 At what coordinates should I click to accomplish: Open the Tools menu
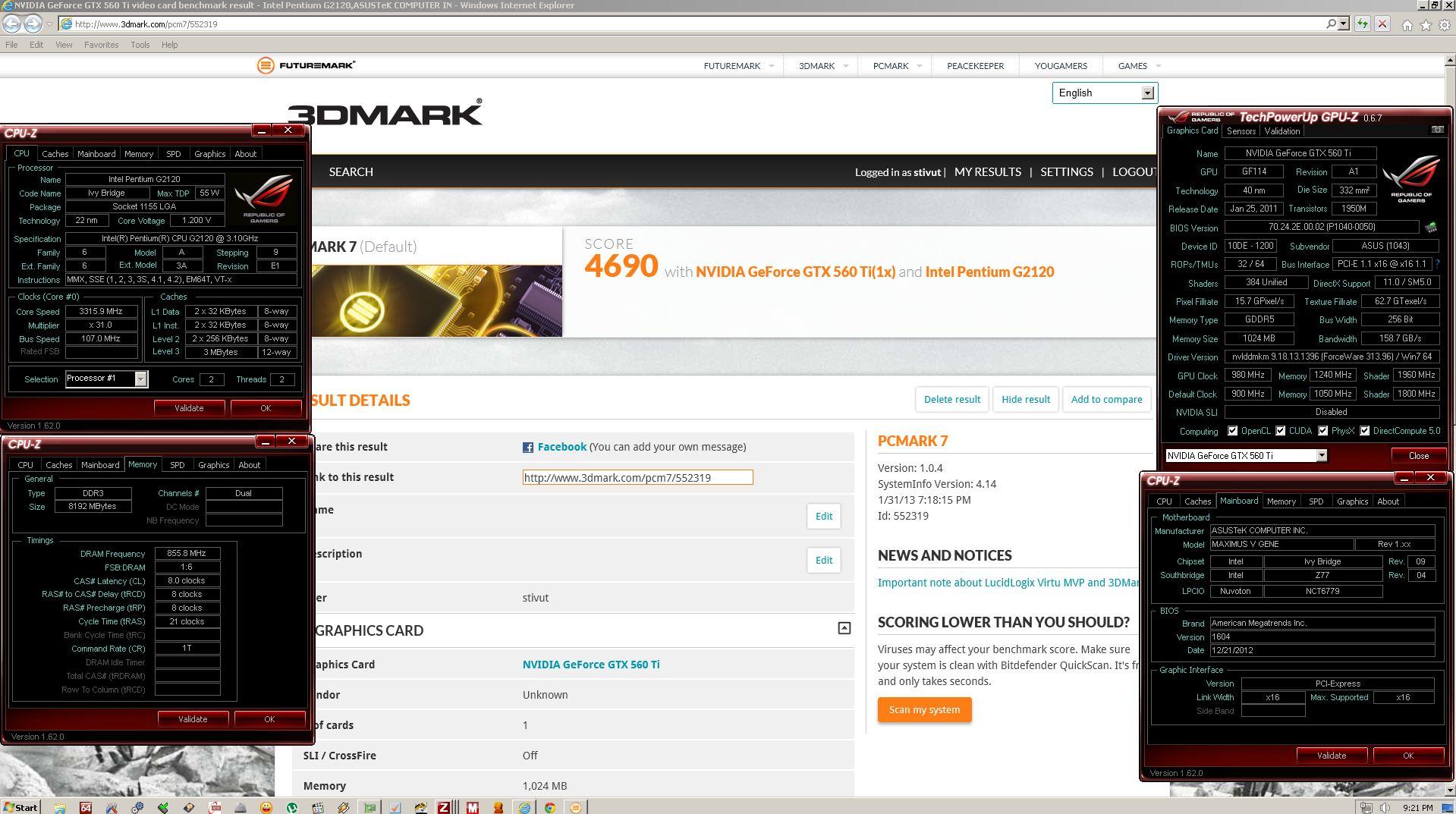140,45
